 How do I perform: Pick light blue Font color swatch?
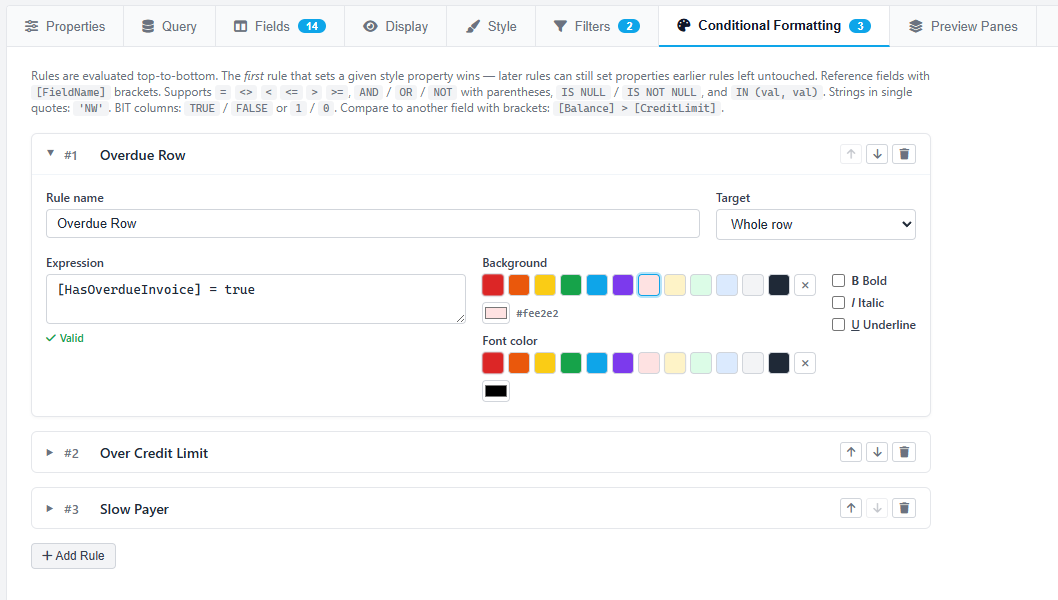pyautogui.click(x=727, y=363)
